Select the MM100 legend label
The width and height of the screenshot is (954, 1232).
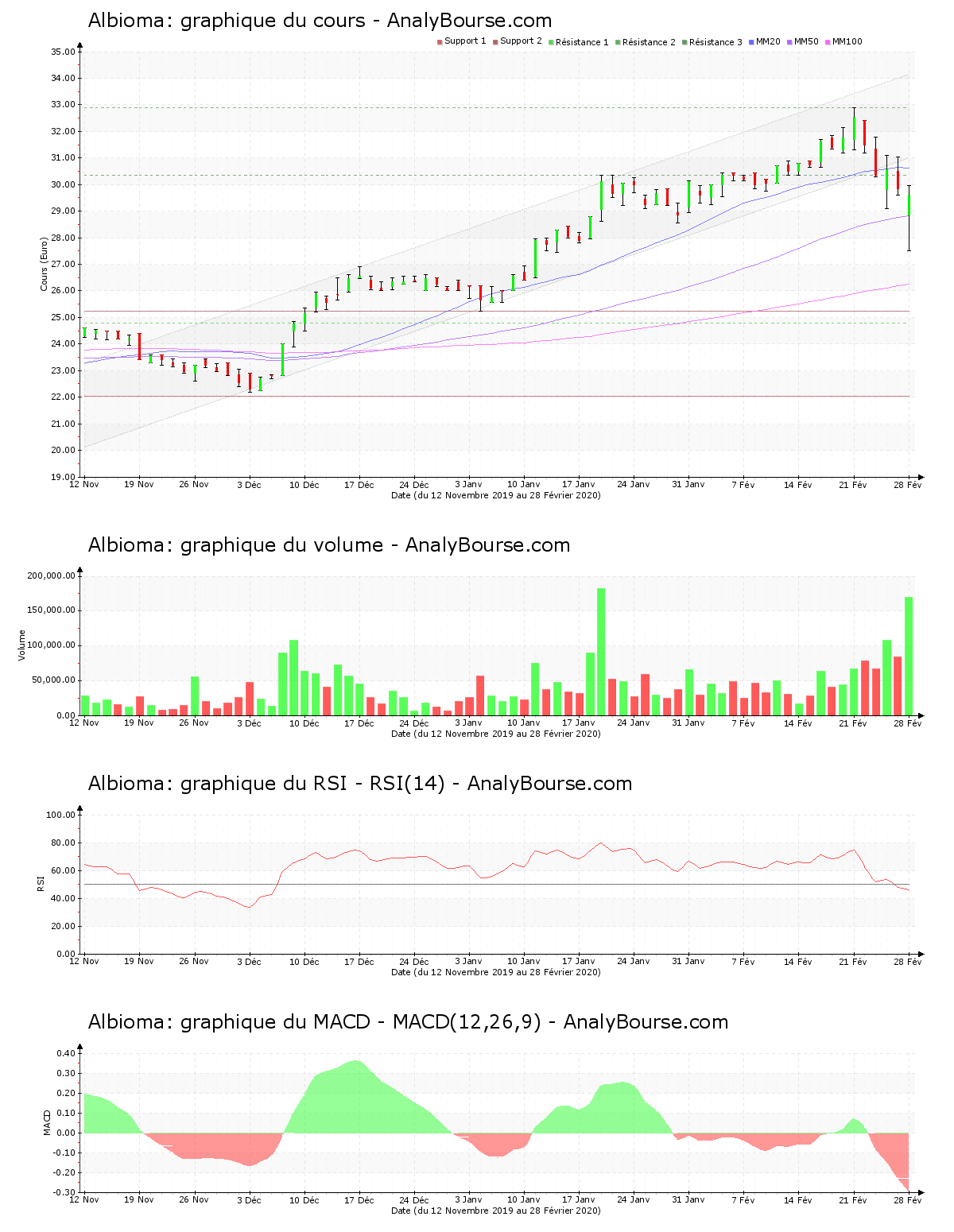[847, 41]
